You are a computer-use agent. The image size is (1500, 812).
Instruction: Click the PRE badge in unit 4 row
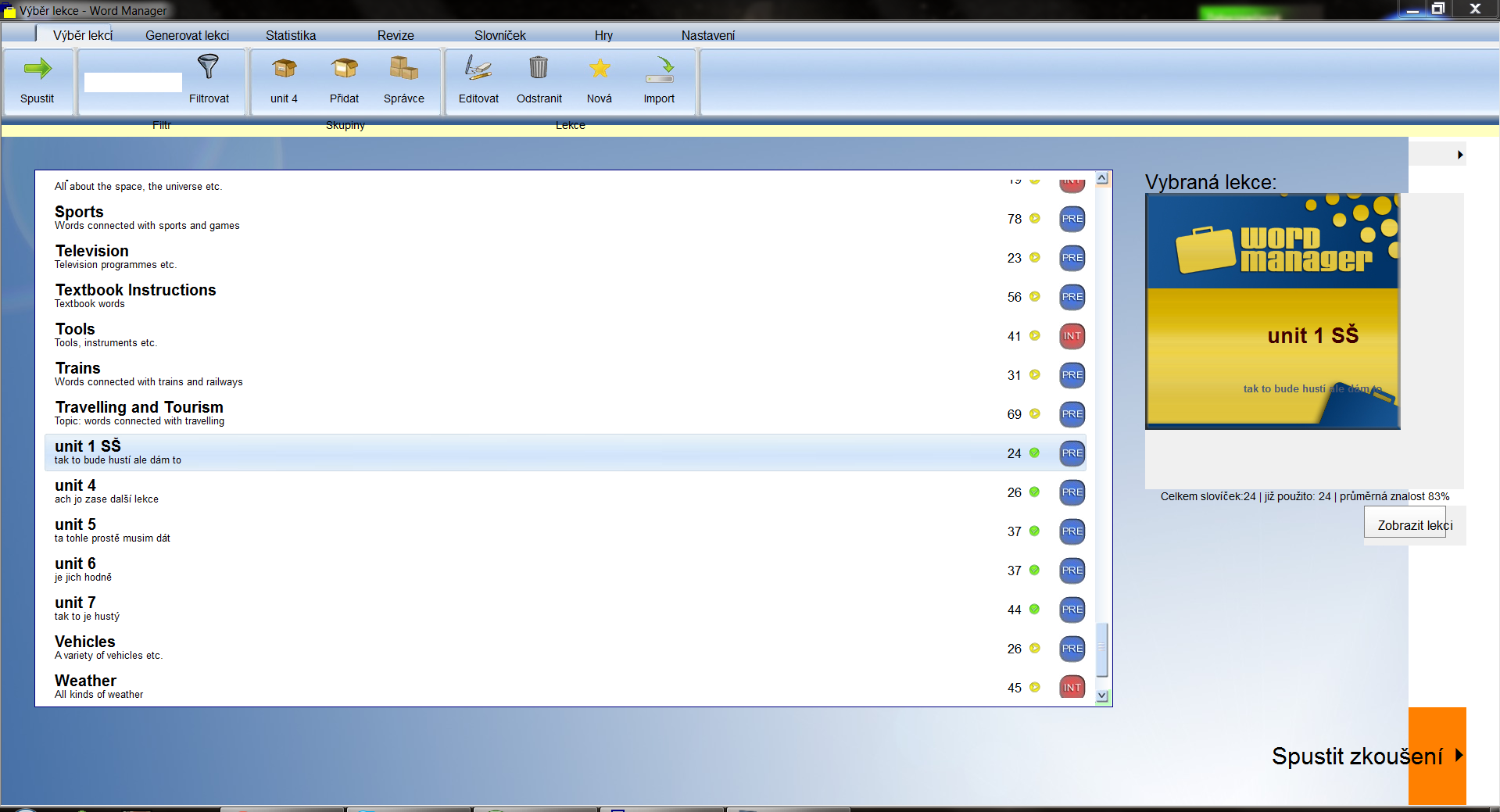click(x=1072, y=492)
